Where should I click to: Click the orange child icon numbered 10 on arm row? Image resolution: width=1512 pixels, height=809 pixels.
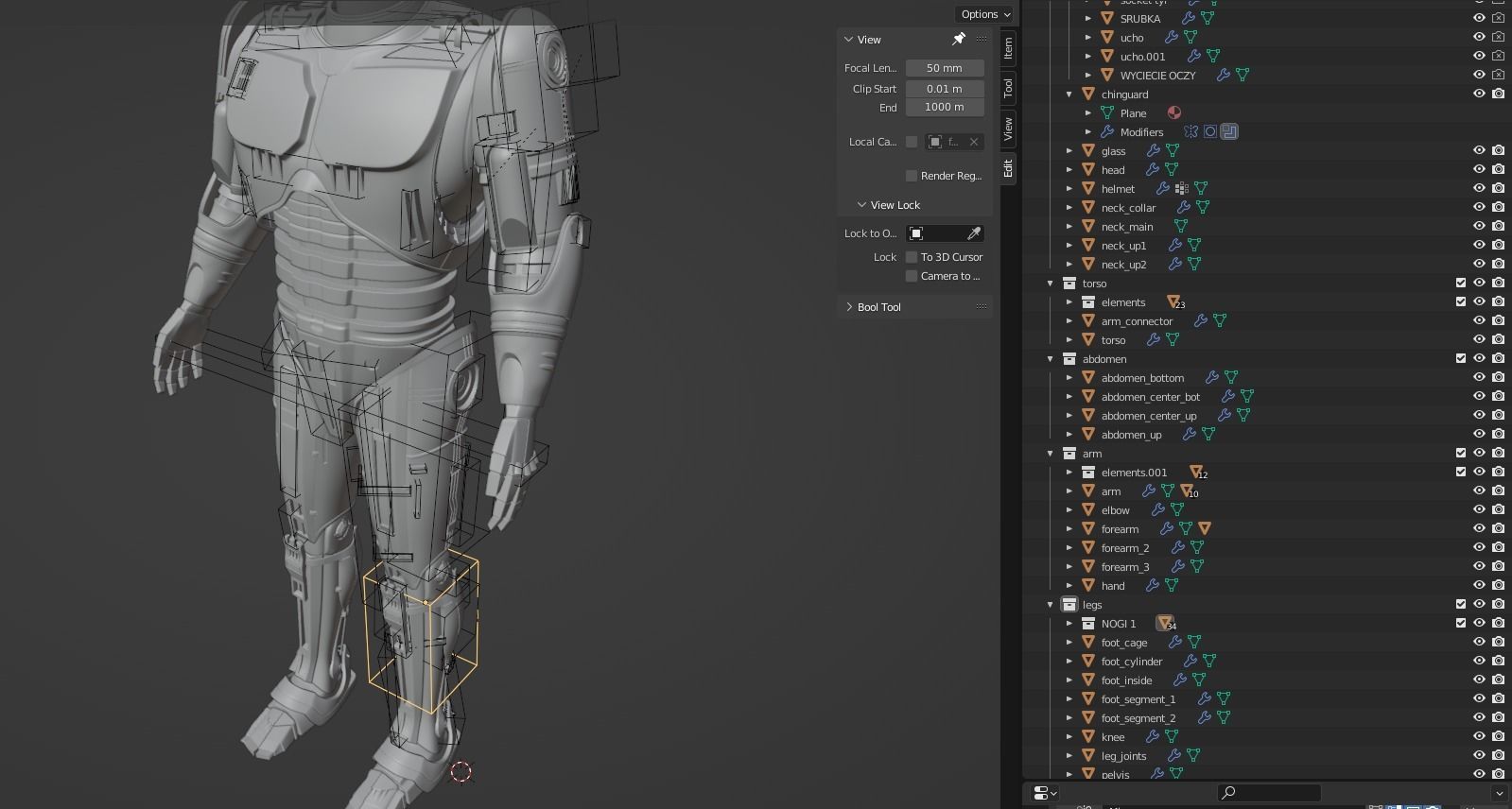point(1189,491)
